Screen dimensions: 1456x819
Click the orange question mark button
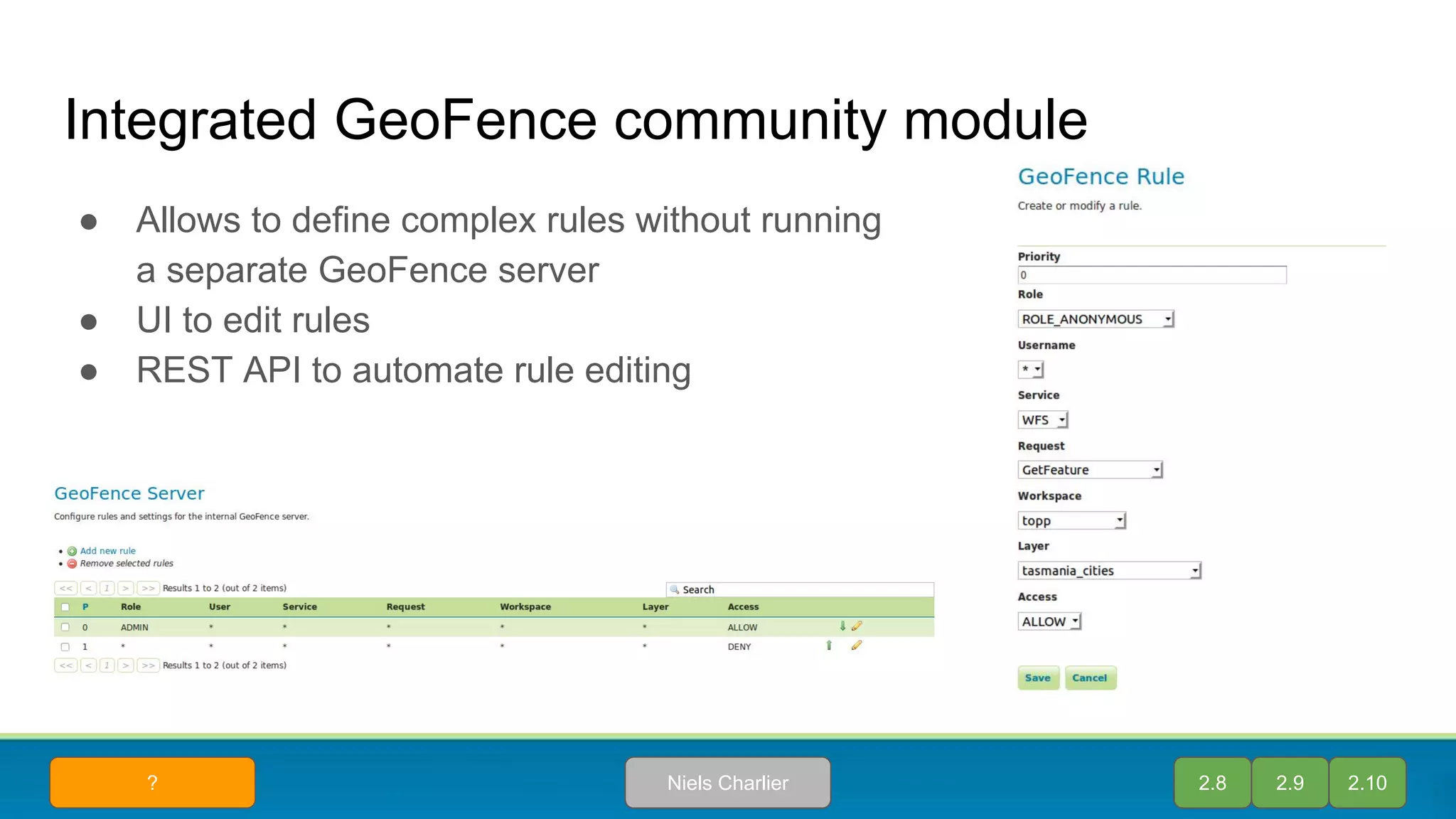coord(152,783)
